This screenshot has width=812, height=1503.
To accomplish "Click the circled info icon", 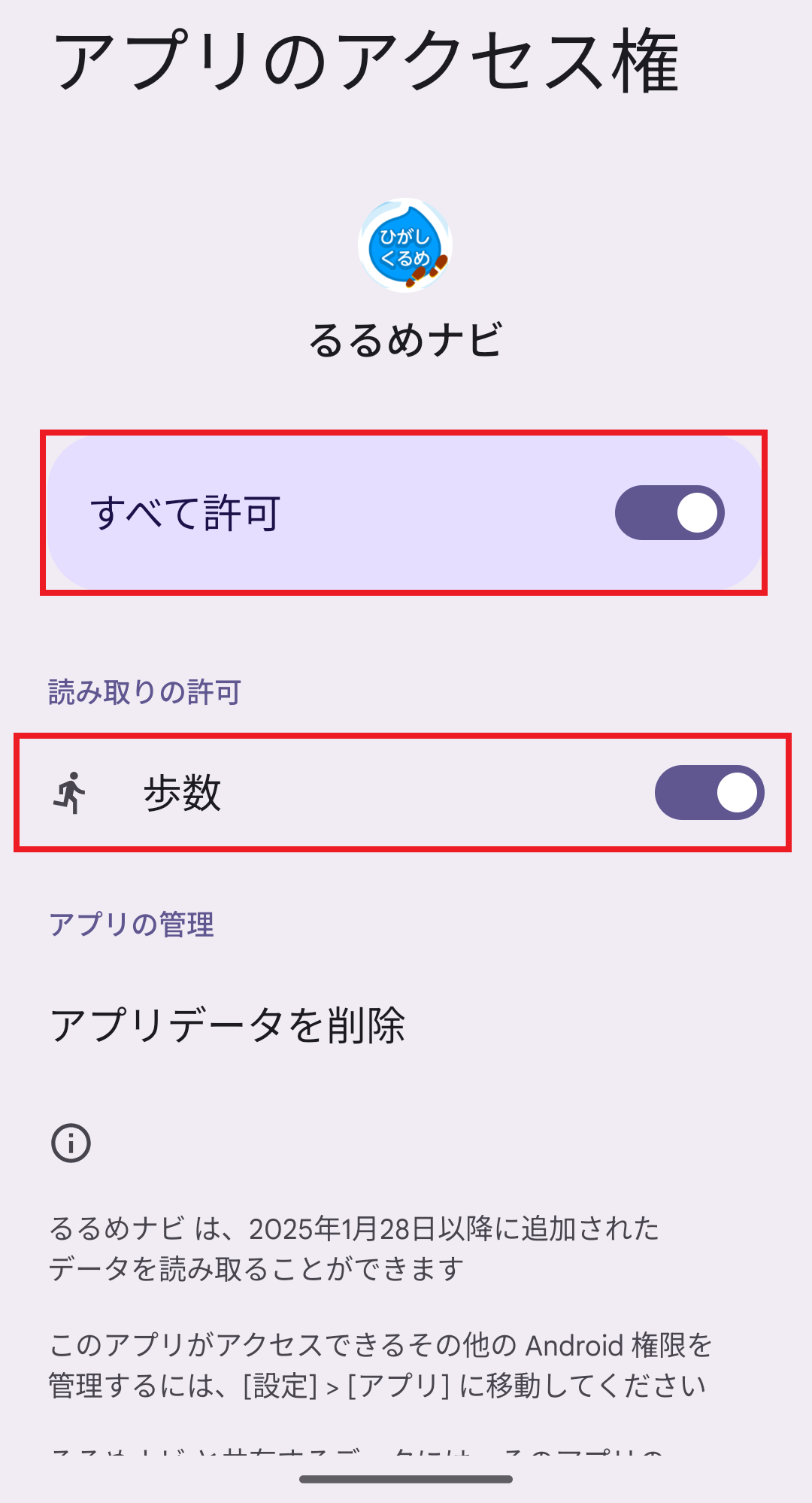I will click(x=71, y=1143).
